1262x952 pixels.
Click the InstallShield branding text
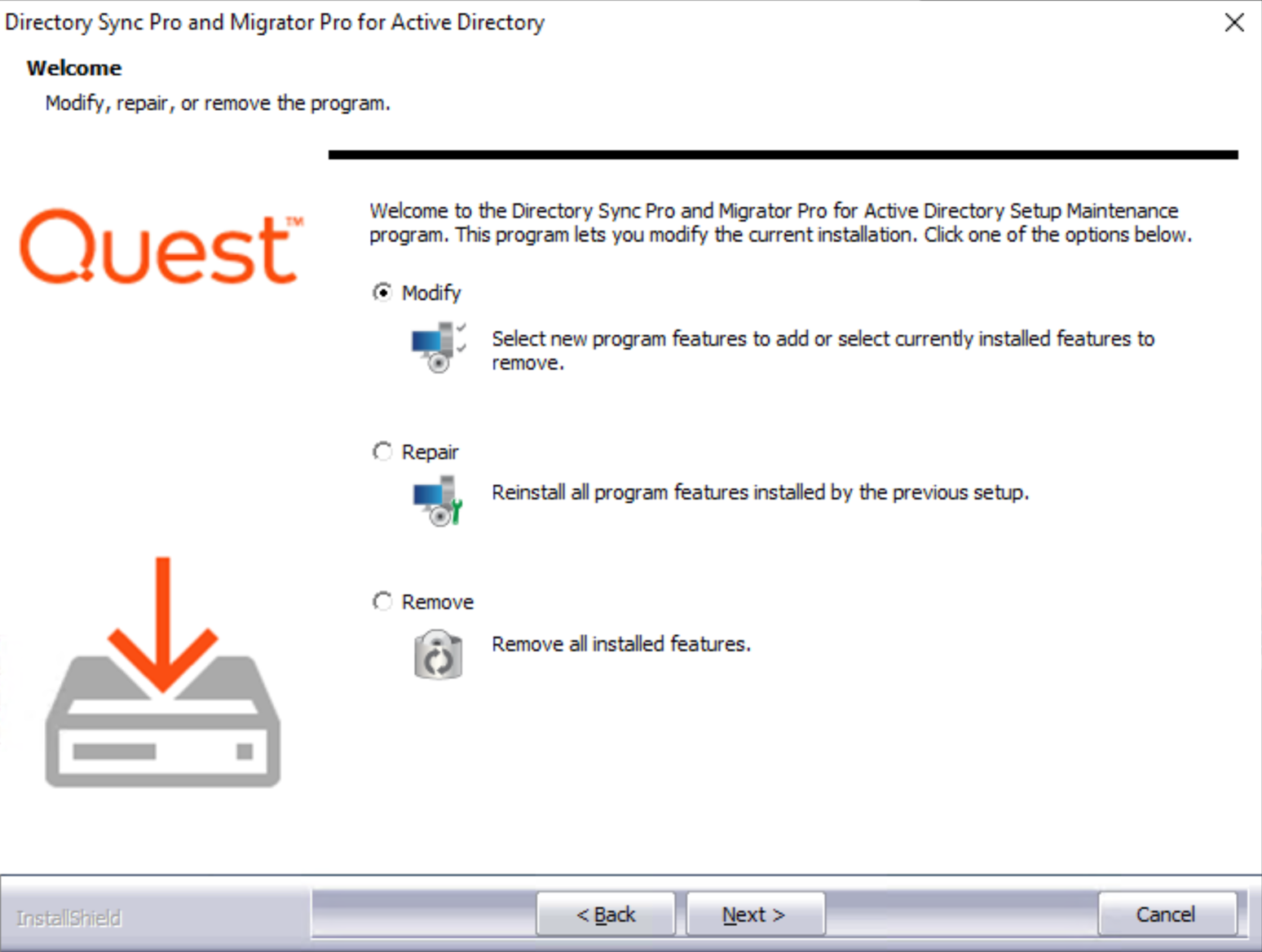[69, 919]
